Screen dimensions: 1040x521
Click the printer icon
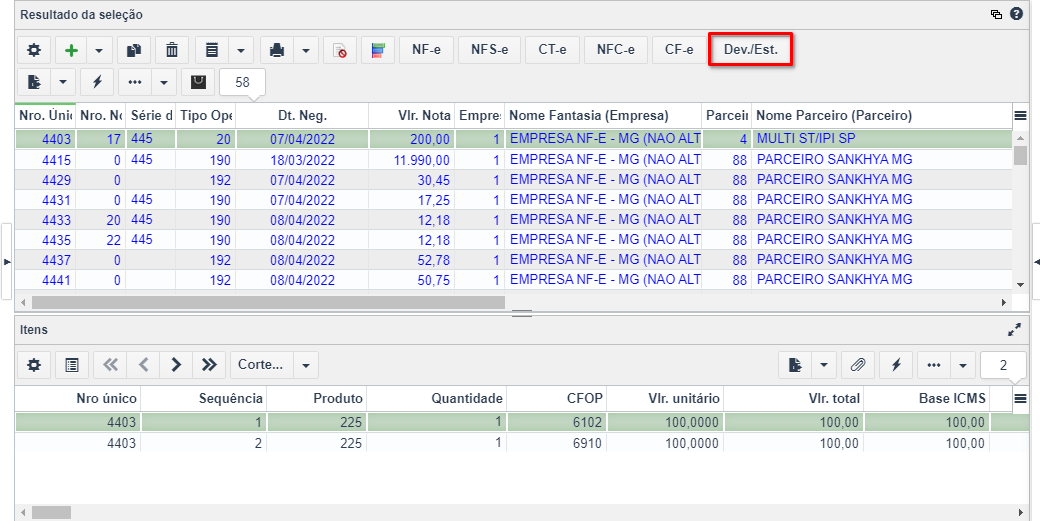click(x=277, y=50)
